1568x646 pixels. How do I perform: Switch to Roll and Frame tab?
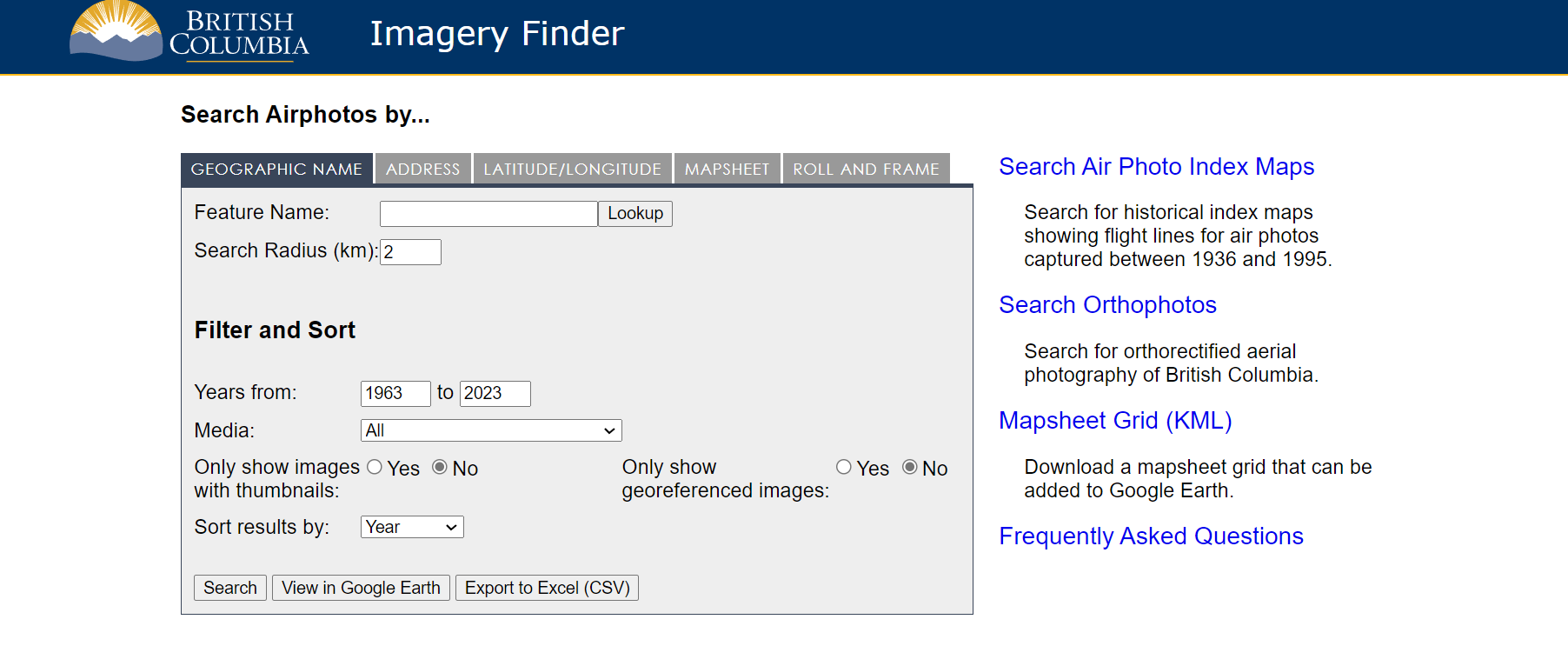pos(866,169)
